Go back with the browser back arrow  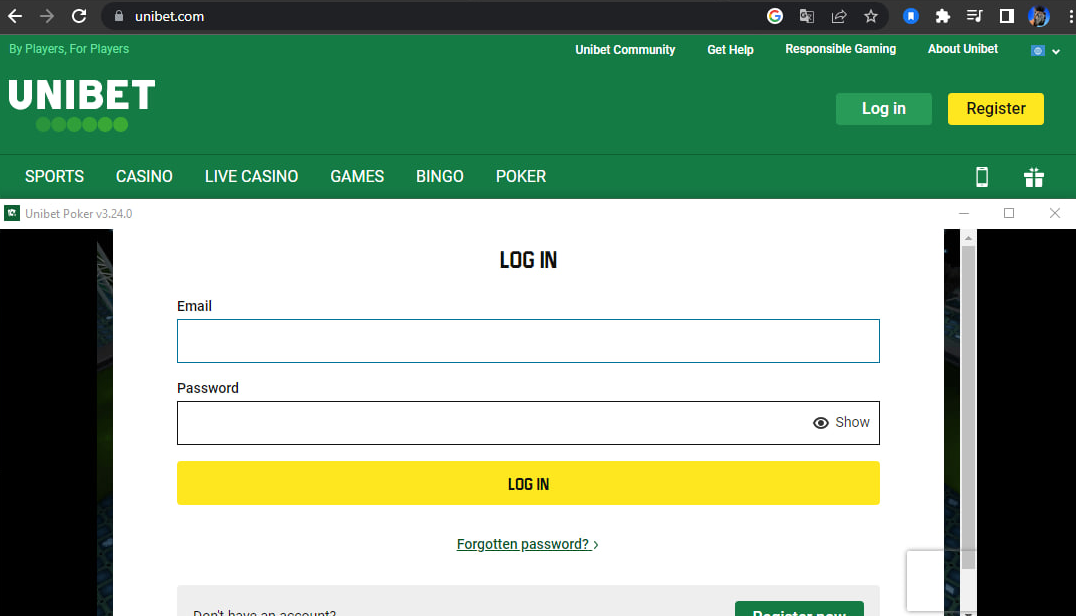[x=15, y=16]
